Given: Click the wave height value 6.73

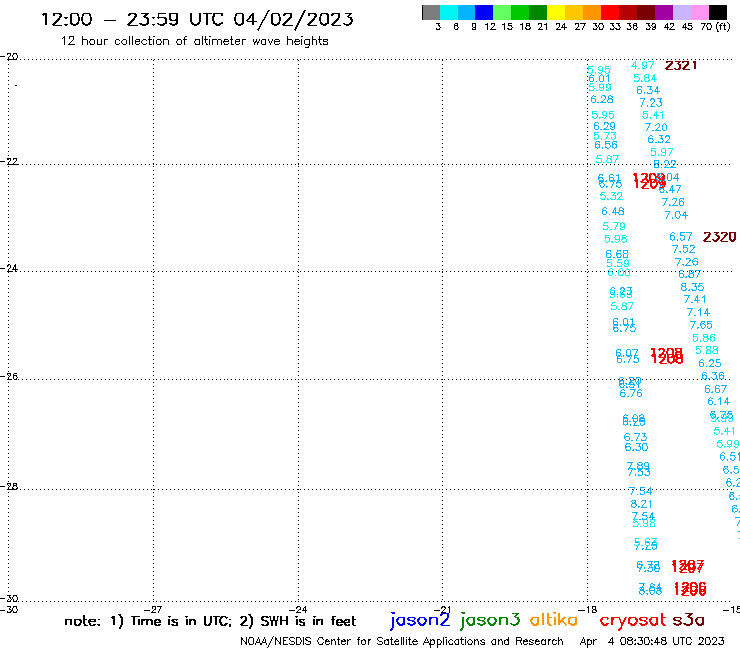Looking at the screenshot, I should tap(635, 437).
